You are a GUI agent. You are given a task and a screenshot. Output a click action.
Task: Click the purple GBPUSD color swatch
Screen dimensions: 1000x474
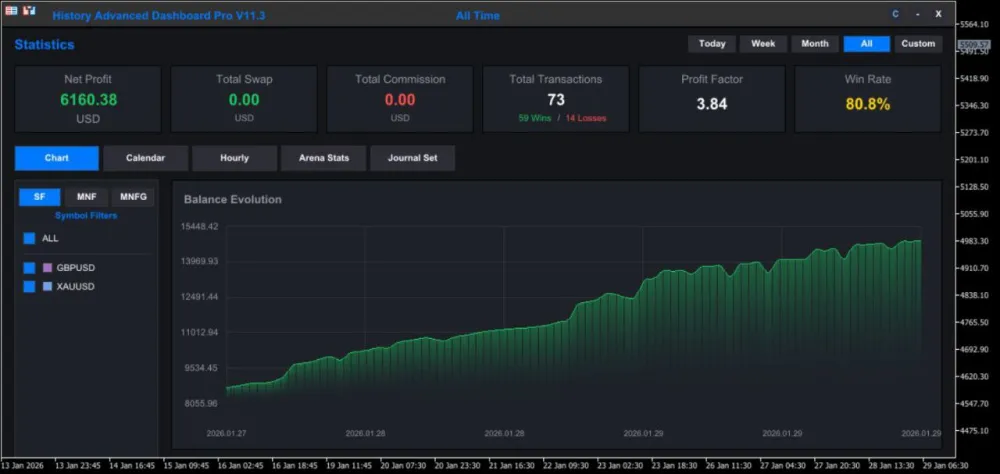tap(47, 268)
